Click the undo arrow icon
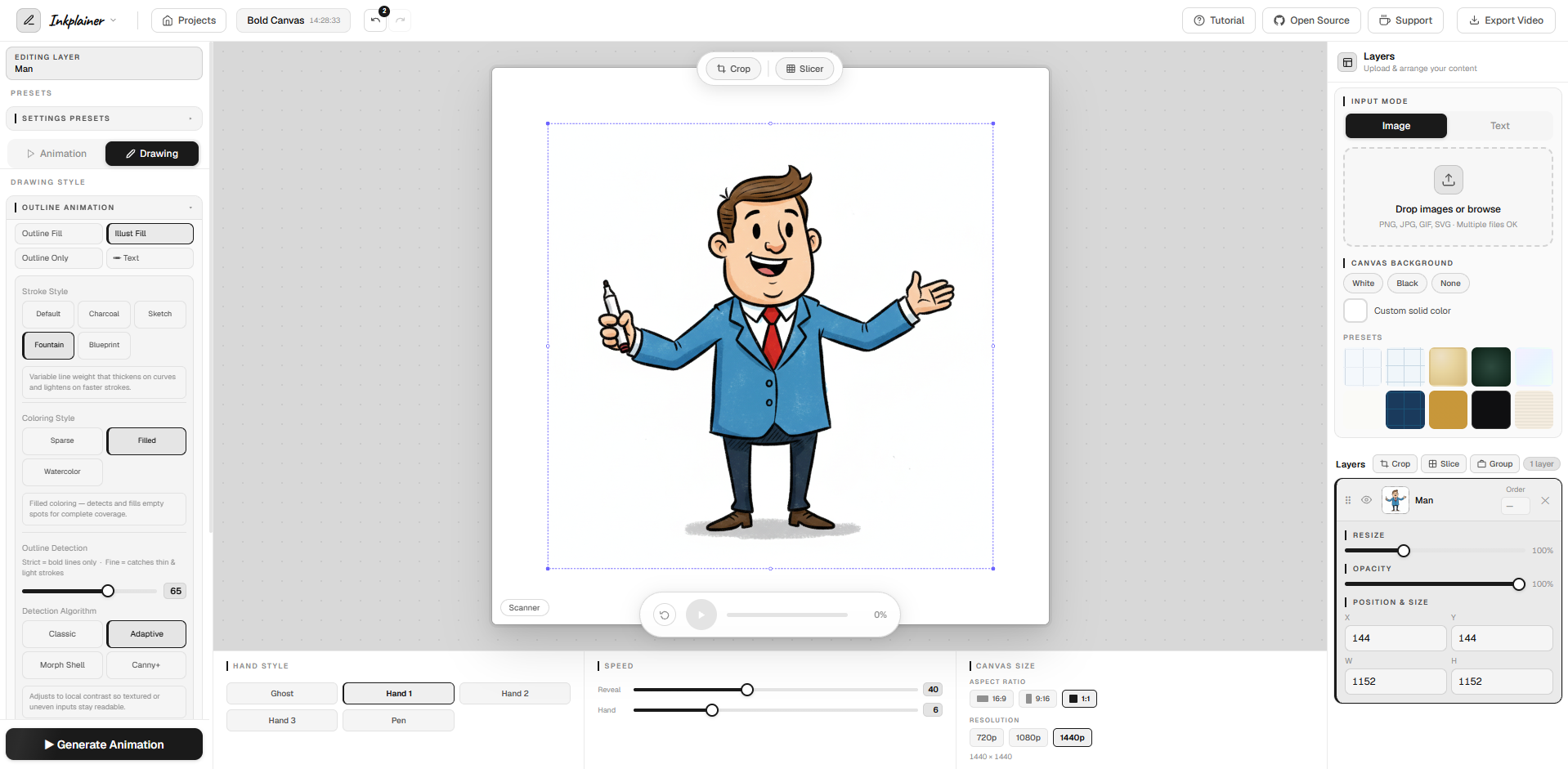The height and width of the screenshot is (769, 1568). 375,20
